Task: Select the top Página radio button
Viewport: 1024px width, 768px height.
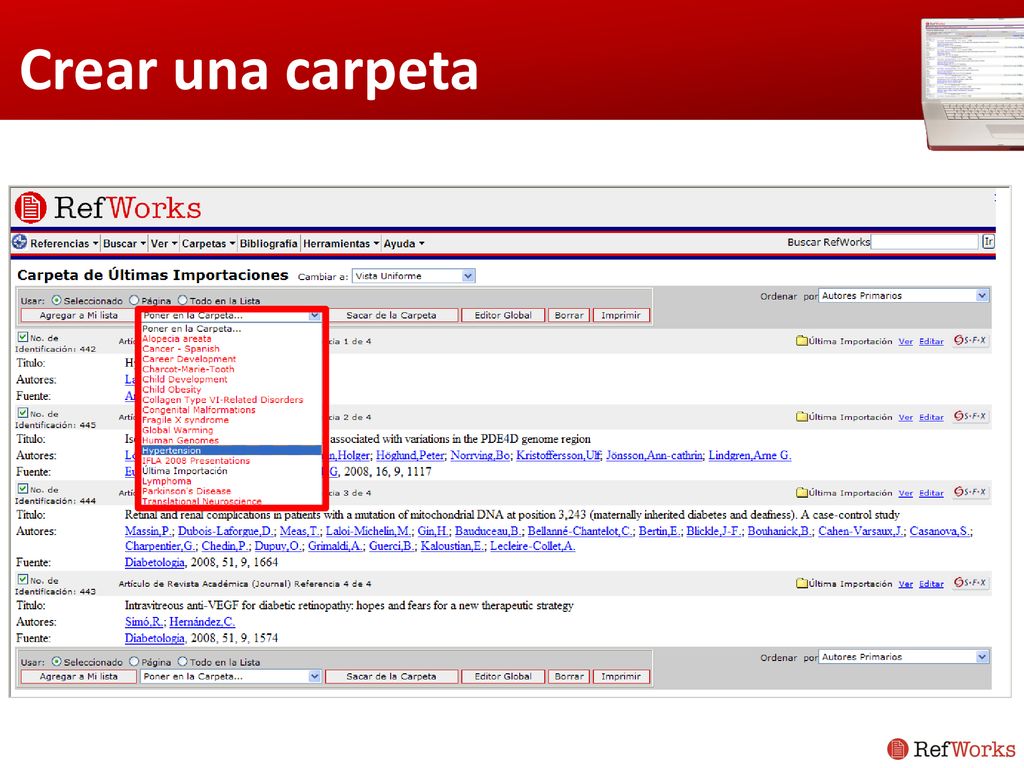Action: 134,300
